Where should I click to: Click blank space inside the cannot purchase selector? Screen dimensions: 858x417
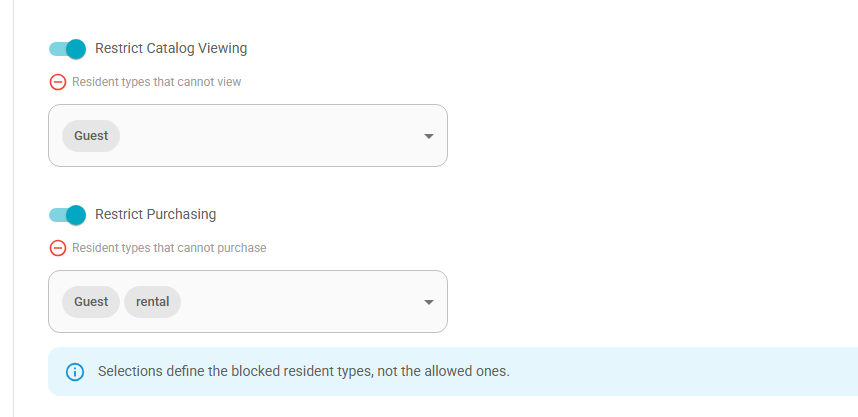(x=301, y=302)
